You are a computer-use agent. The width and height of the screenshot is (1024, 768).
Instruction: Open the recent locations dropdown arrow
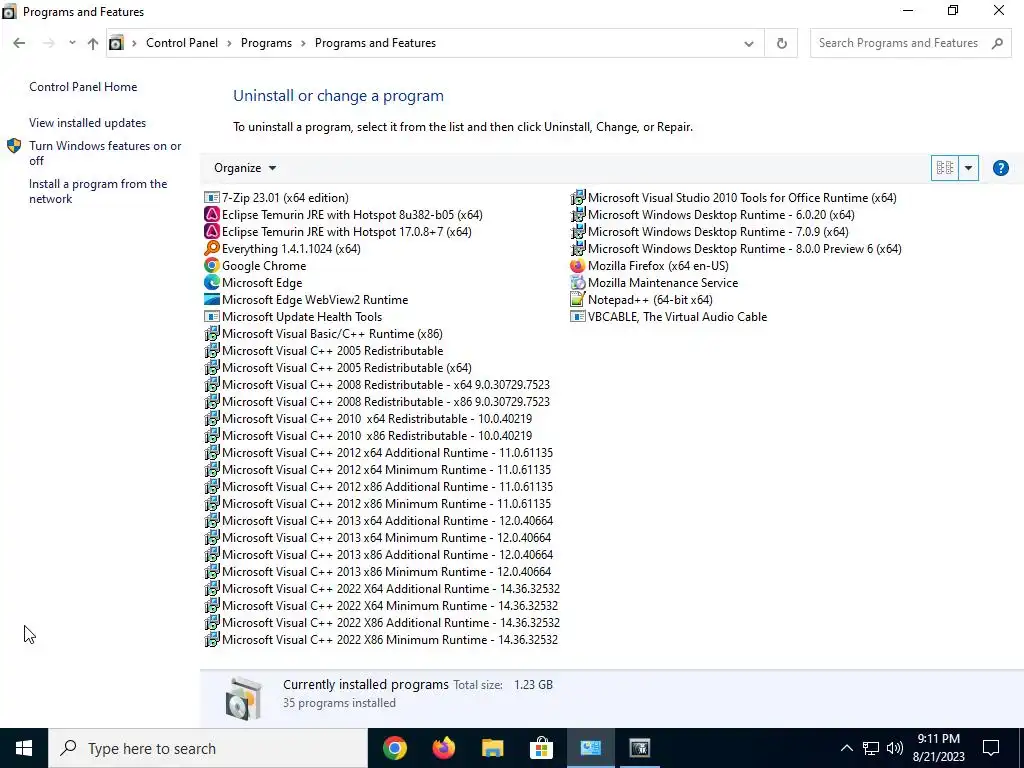tap(72, 43)
